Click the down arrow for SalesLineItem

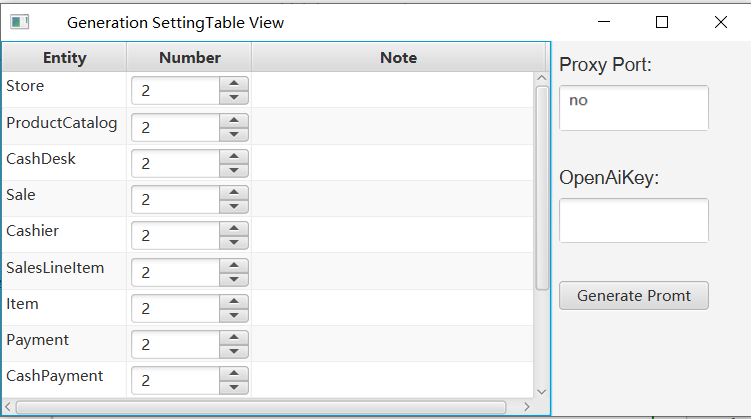click(x=233, y=278)
